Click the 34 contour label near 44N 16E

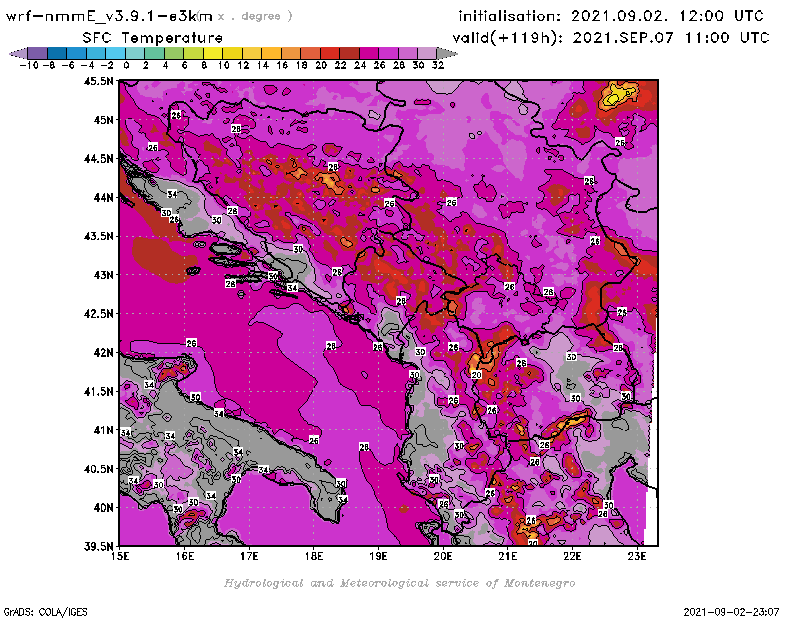point(172,194)
